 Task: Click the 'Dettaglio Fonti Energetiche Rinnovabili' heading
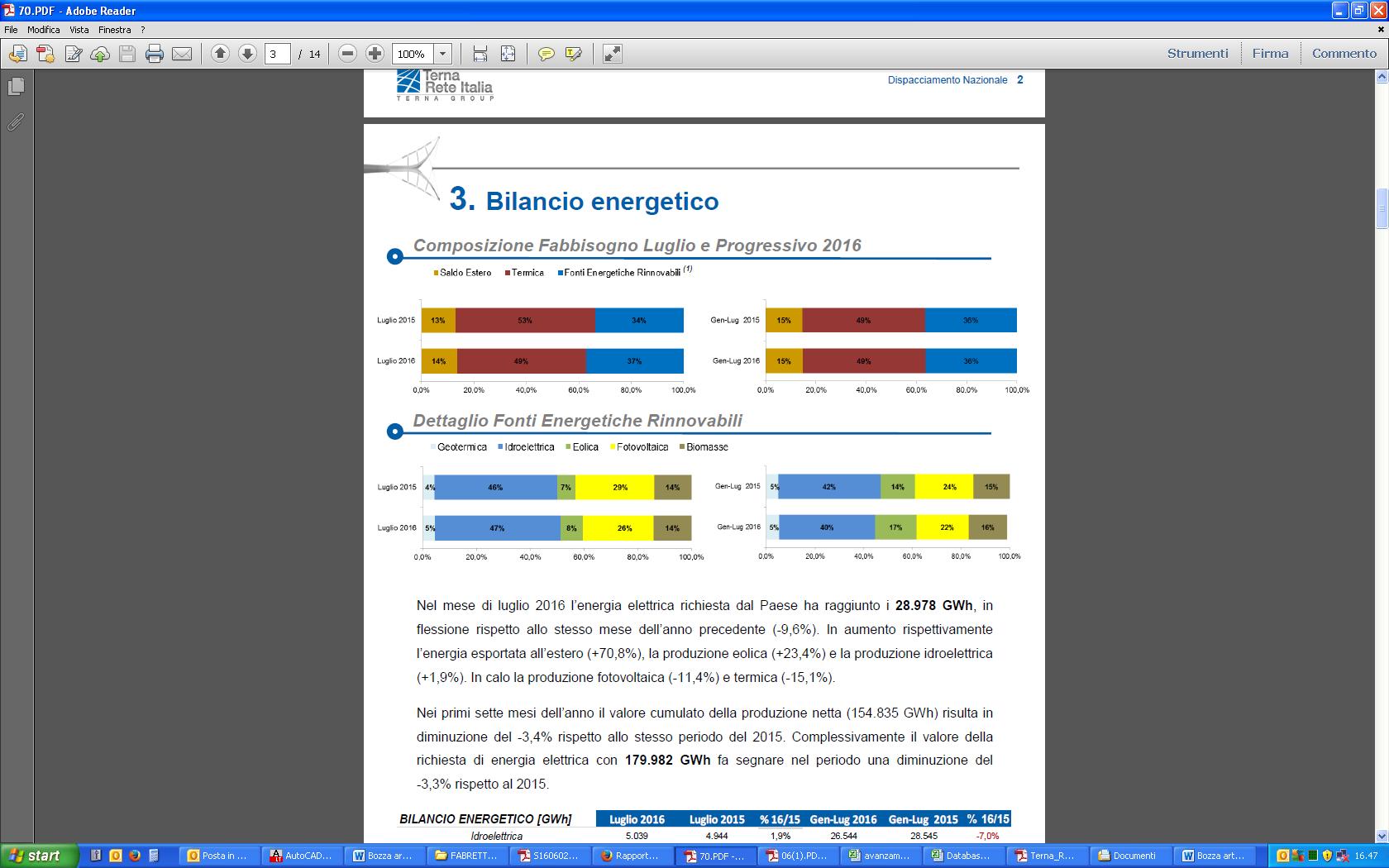point(577,421)
